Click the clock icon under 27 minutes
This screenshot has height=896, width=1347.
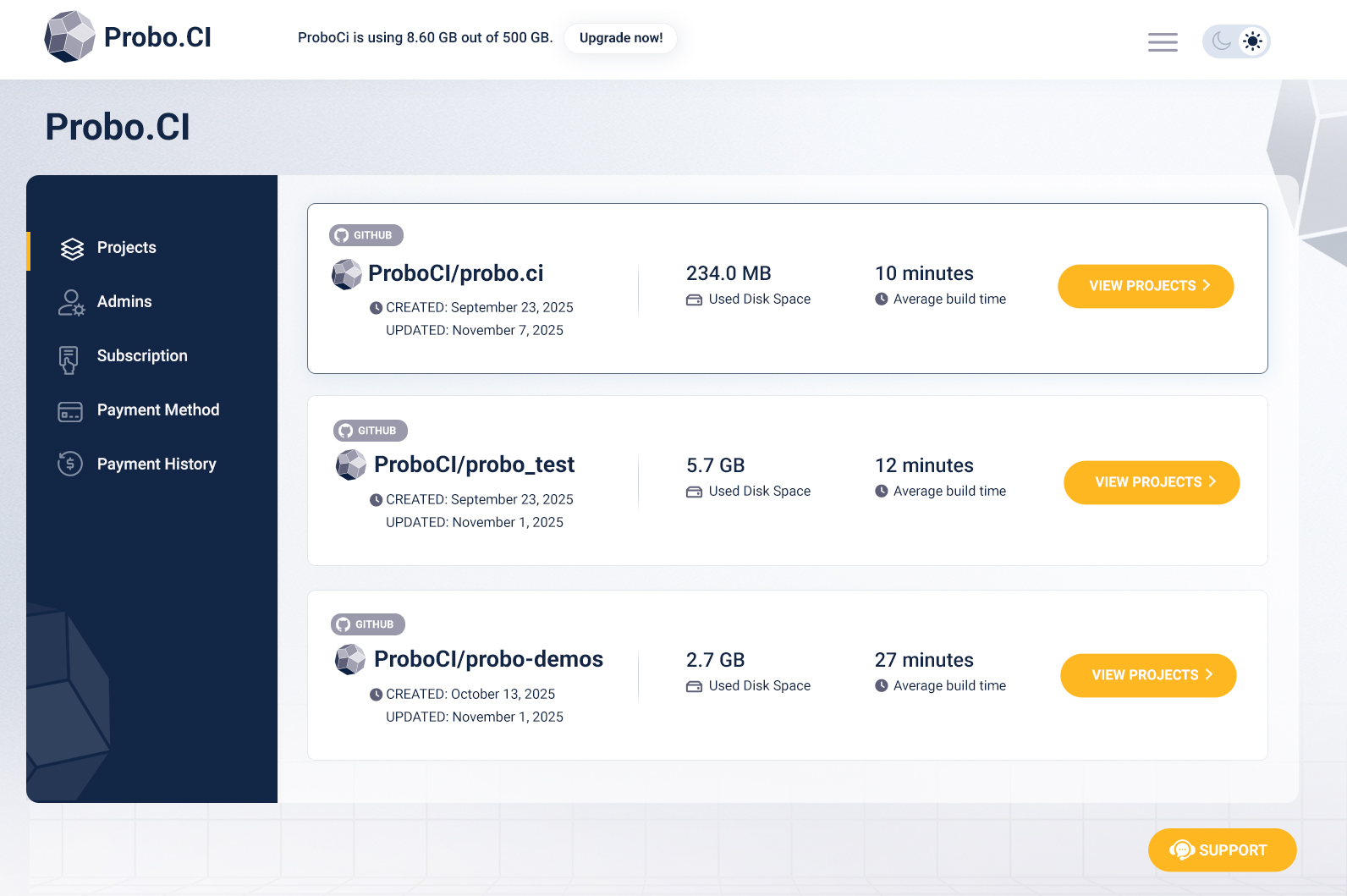pyautogui.click(x=882, y=685)
